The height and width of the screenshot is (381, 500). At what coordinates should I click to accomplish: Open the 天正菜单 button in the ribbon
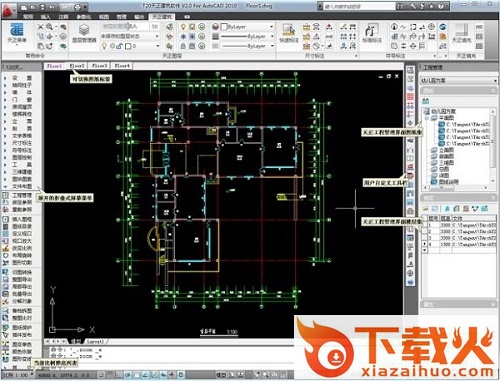(x=16, y=33)
